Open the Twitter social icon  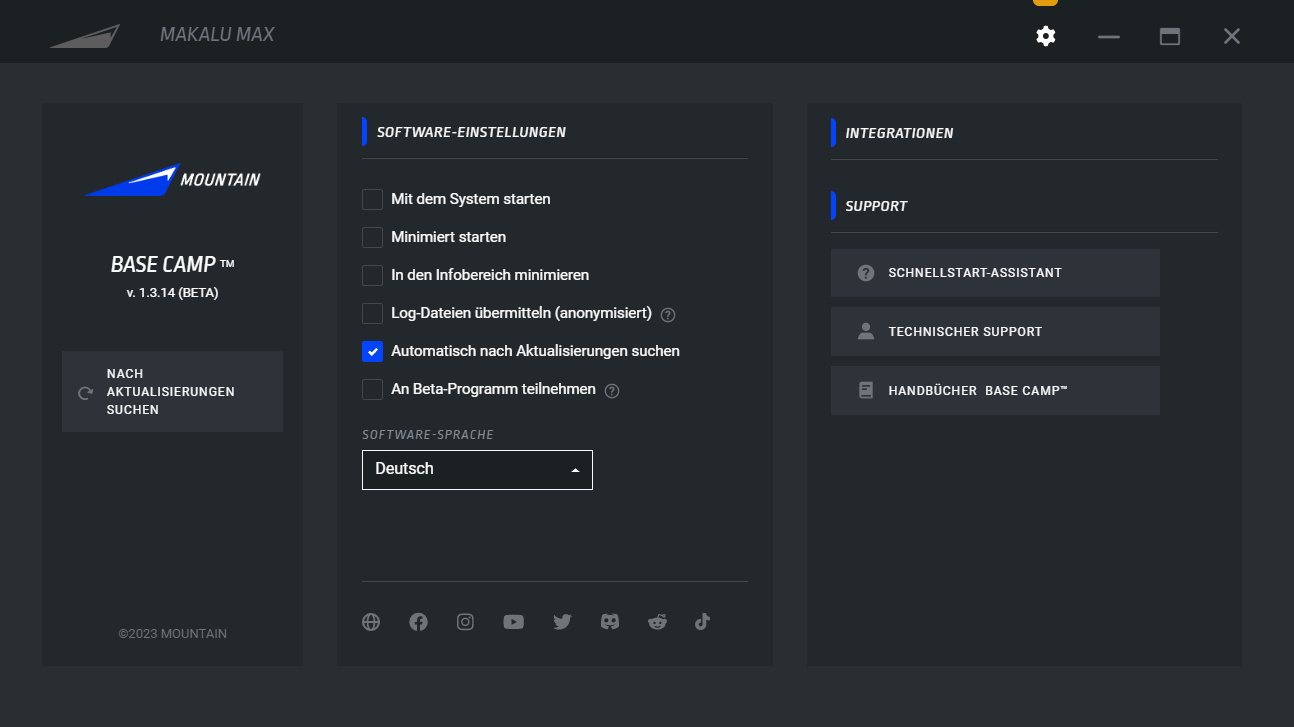pos(562,622)
